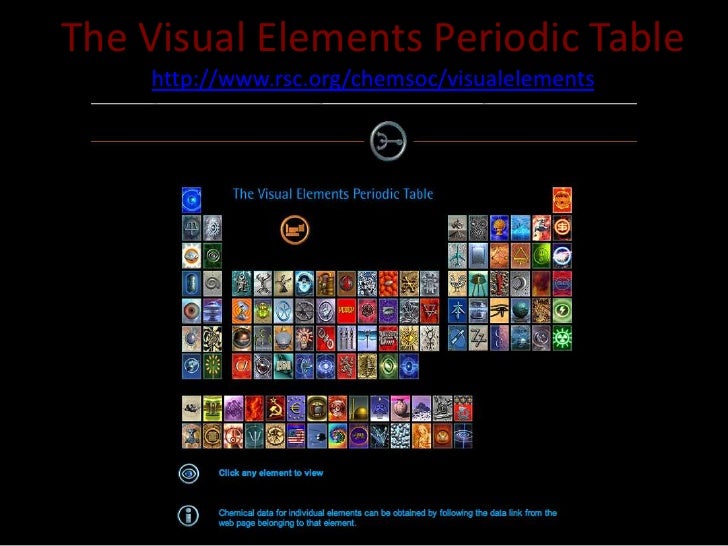Open the Gallium rooster tile
The width and height of the screenshot is (728, 546).
click(457, 284)
